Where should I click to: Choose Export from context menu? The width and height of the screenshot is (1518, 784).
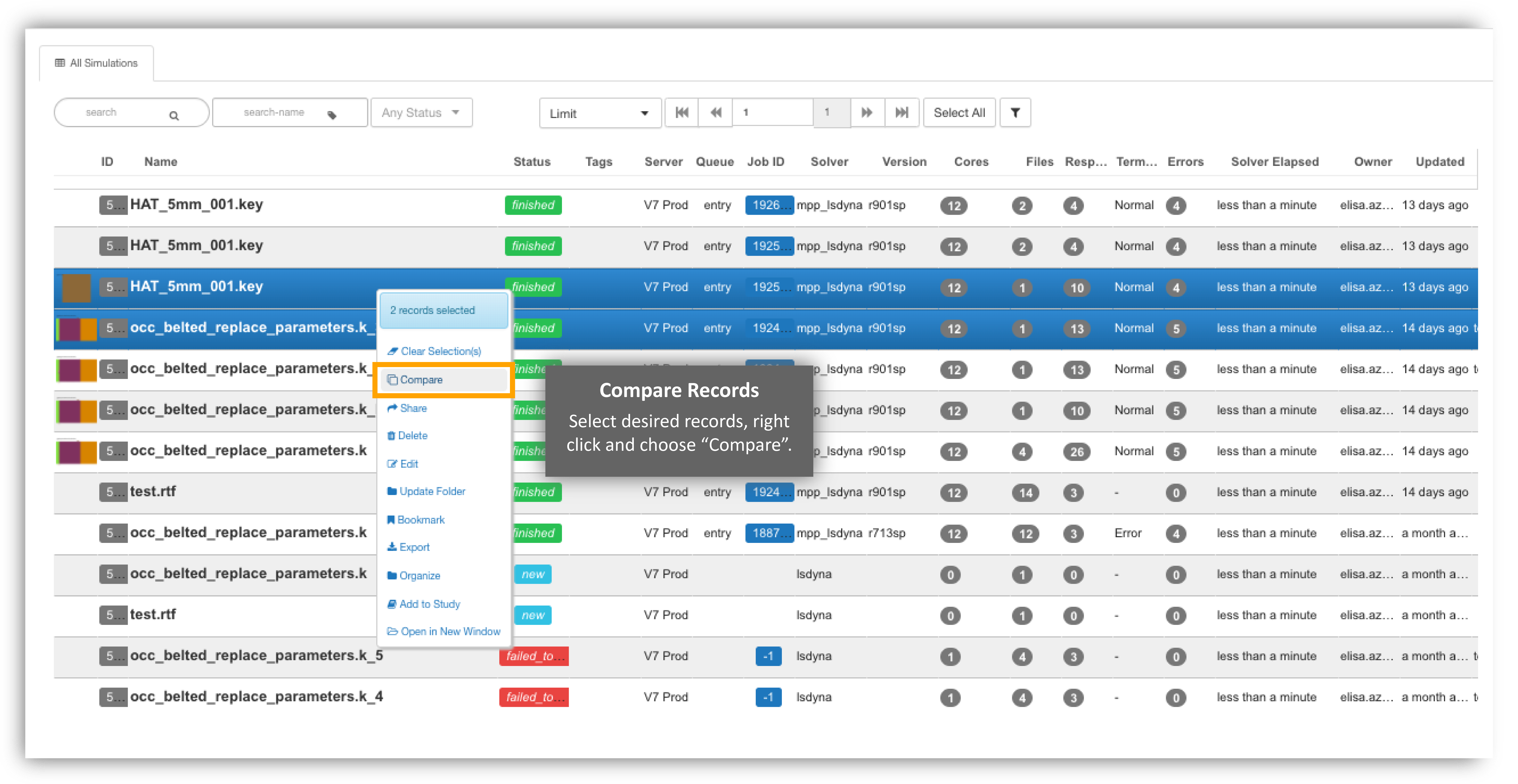[x=408, y=547]
